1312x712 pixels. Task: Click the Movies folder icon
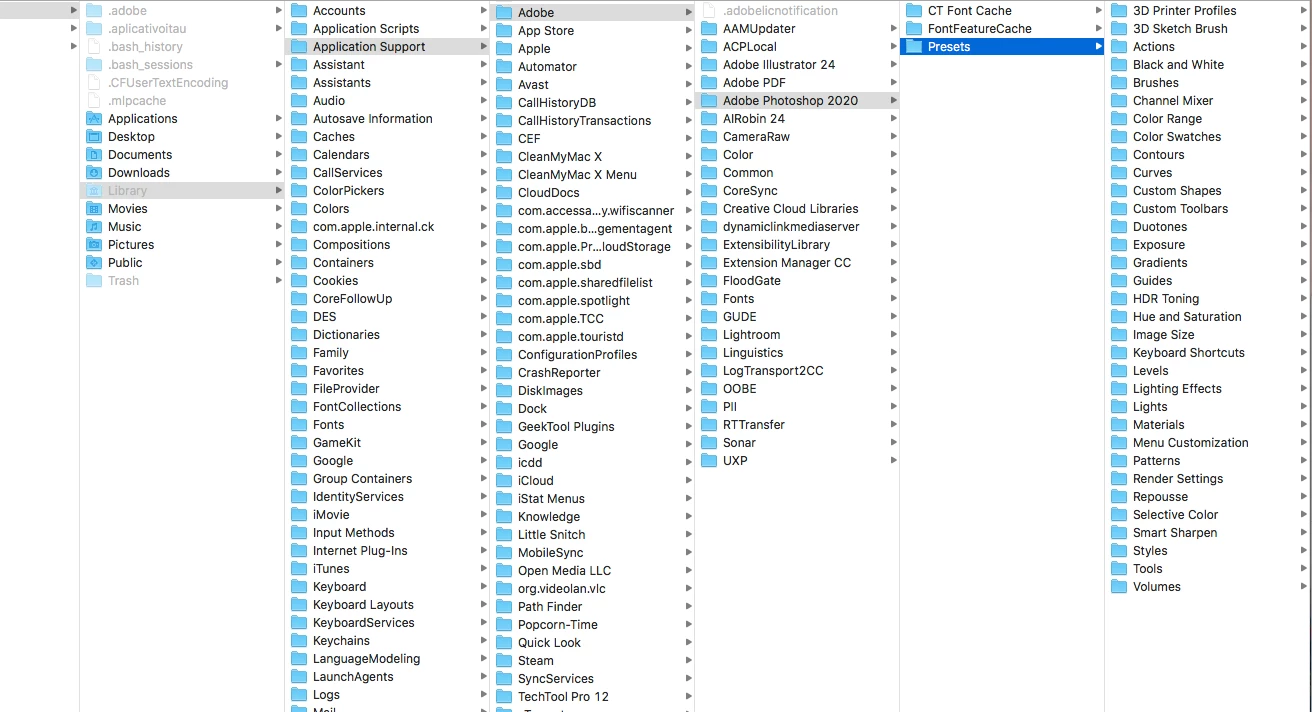[94, 209]
